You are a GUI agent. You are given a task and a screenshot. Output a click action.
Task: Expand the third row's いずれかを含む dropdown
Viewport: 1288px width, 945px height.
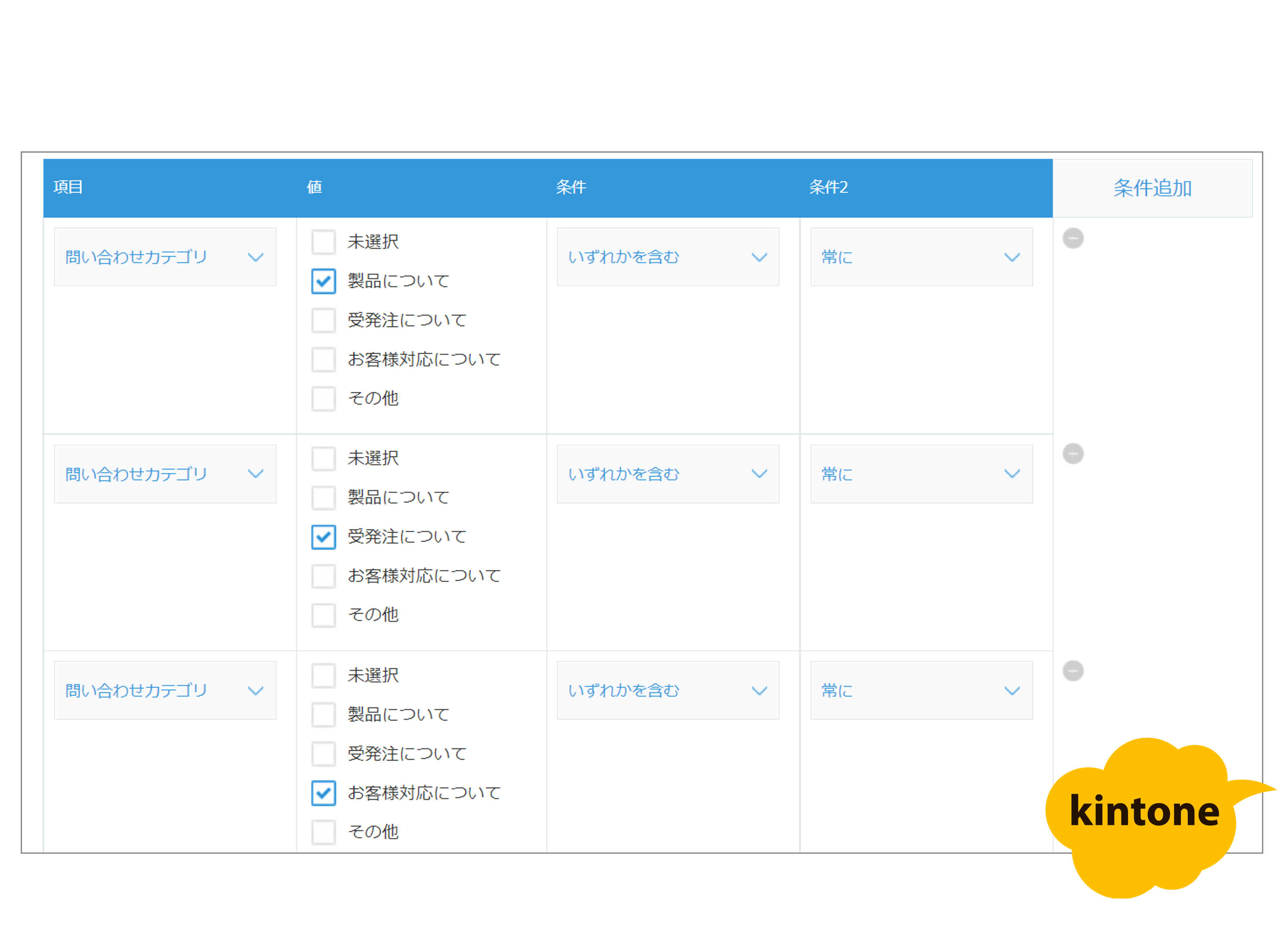pyautogui.click(x=667, y=691)
